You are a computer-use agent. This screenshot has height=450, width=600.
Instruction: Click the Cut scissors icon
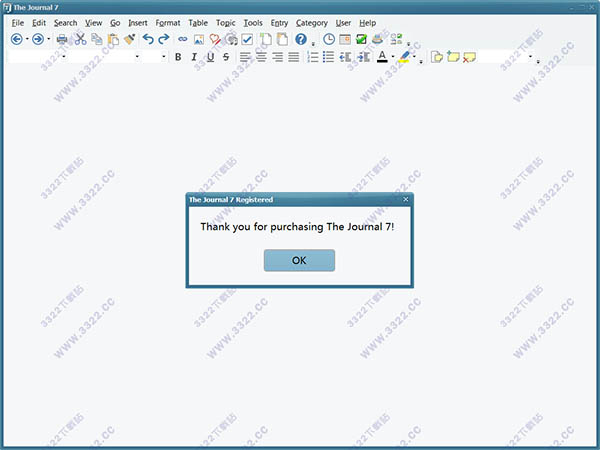pyautogui.click(x=80, y=39)
